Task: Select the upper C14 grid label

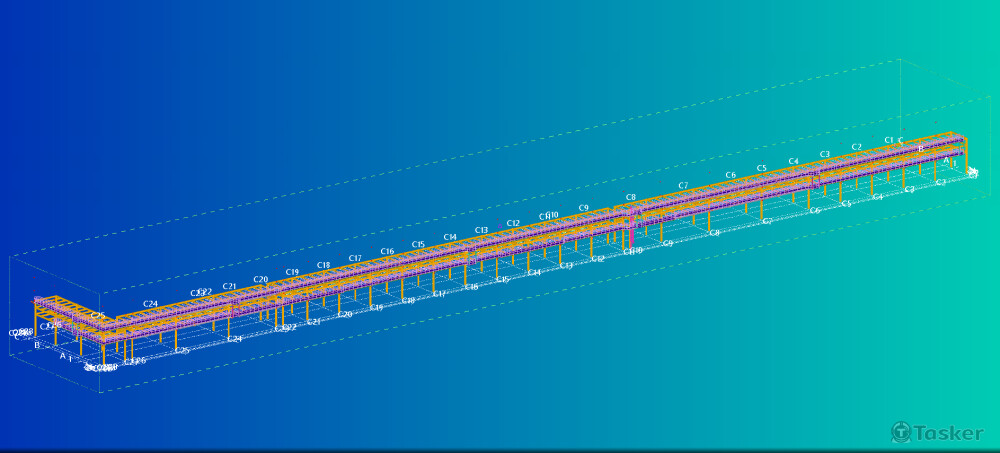Action: 450,237
